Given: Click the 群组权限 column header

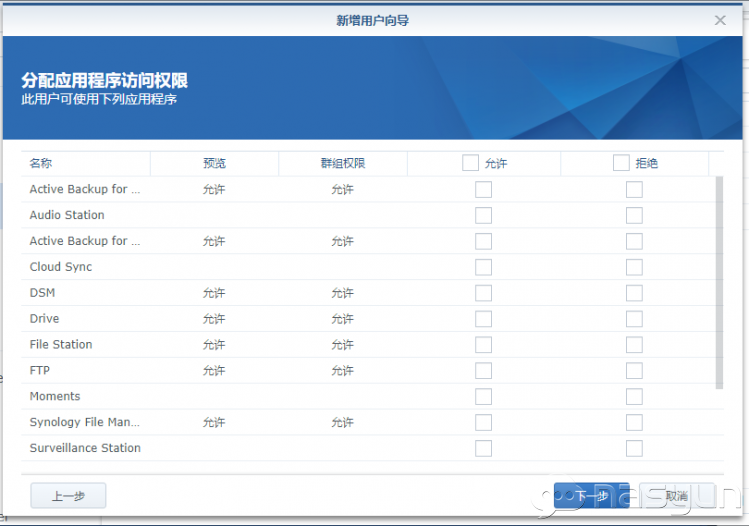Looking at the screenshot, I should pos(343,163).
